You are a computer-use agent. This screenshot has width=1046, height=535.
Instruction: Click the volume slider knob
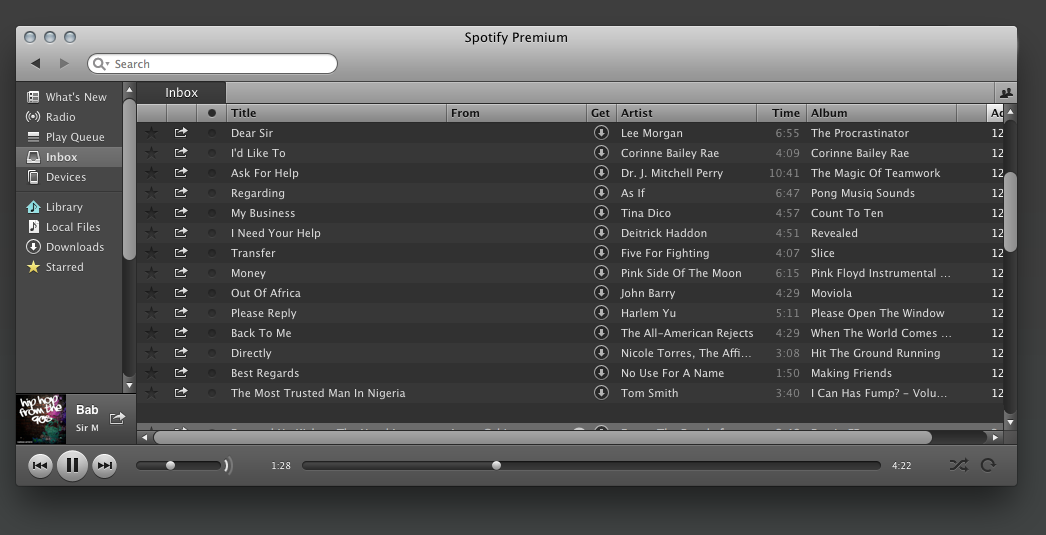[170, 465]
